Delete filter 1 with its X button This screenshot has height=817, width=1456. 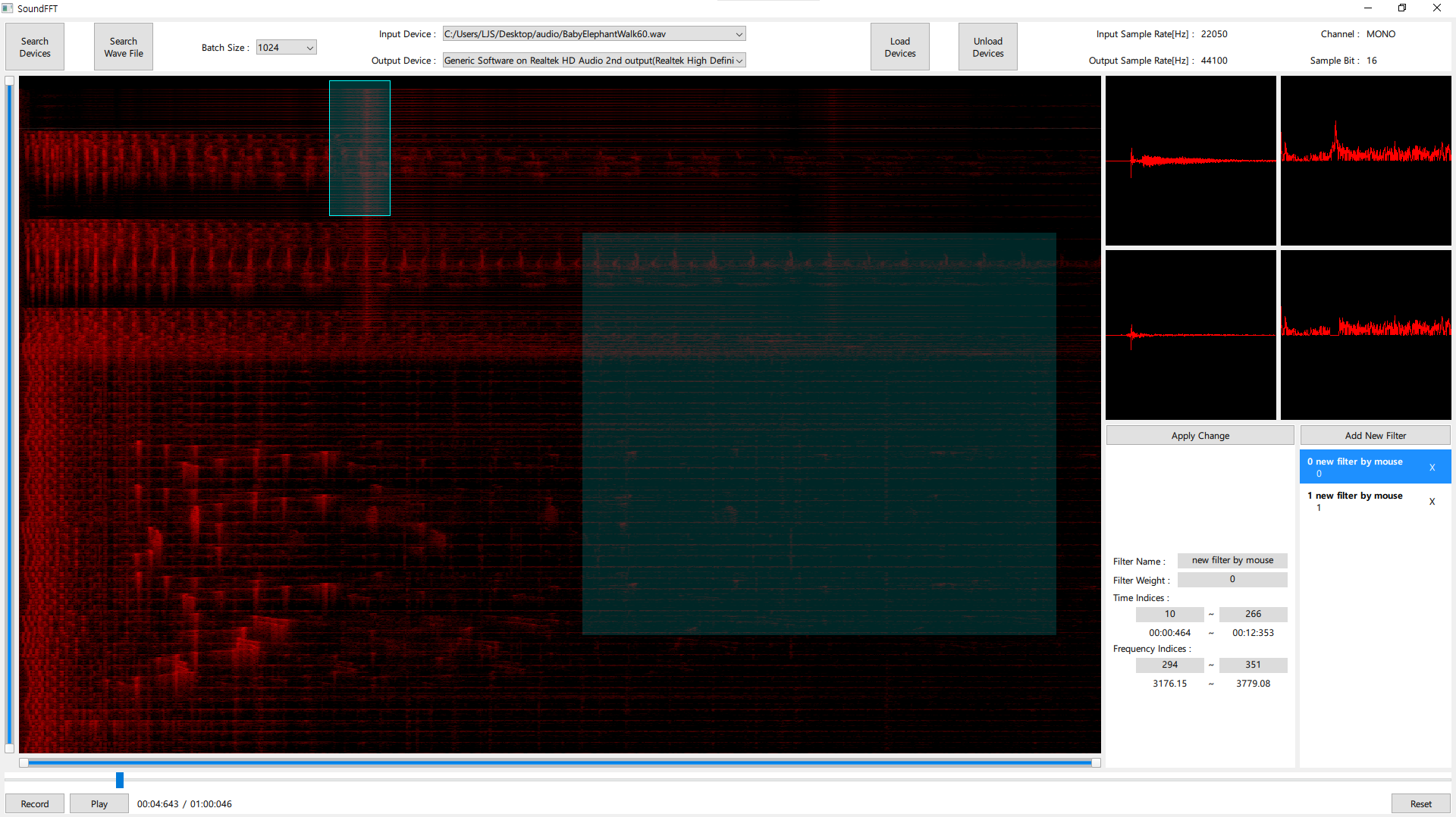pyautogui.click(x=1432, y=502)
